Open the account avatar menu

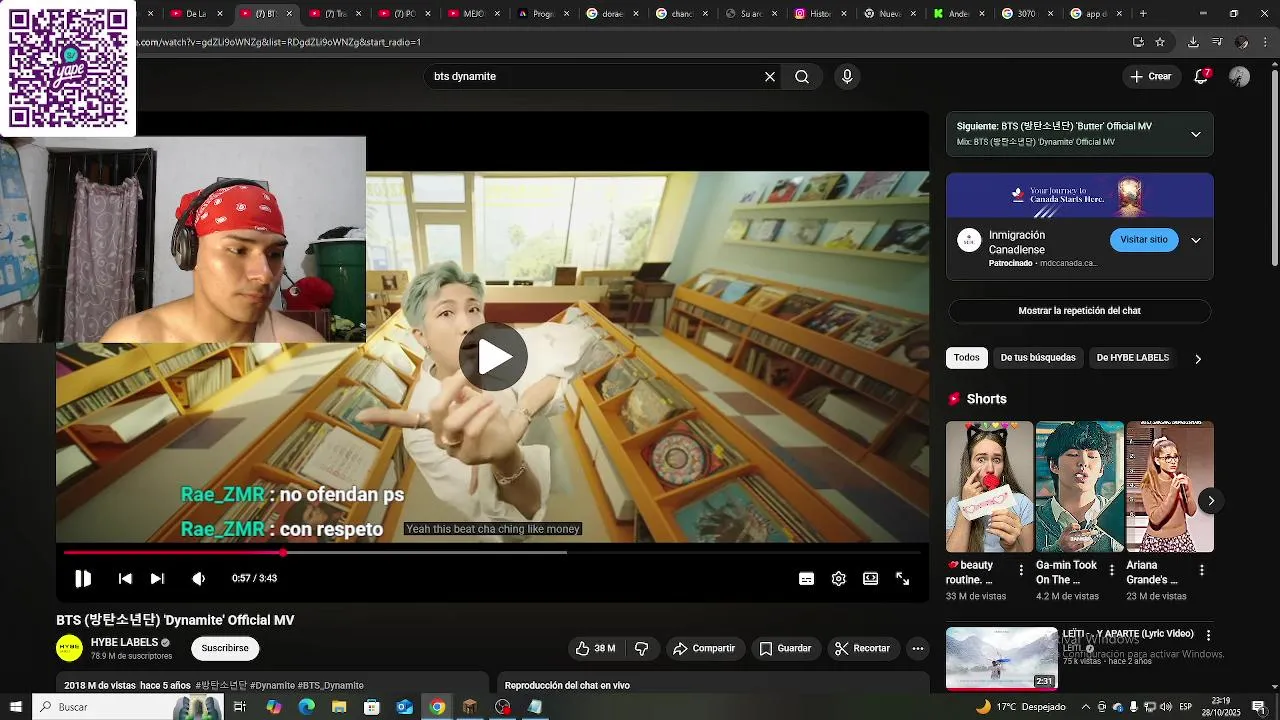tap(1240, 76)
